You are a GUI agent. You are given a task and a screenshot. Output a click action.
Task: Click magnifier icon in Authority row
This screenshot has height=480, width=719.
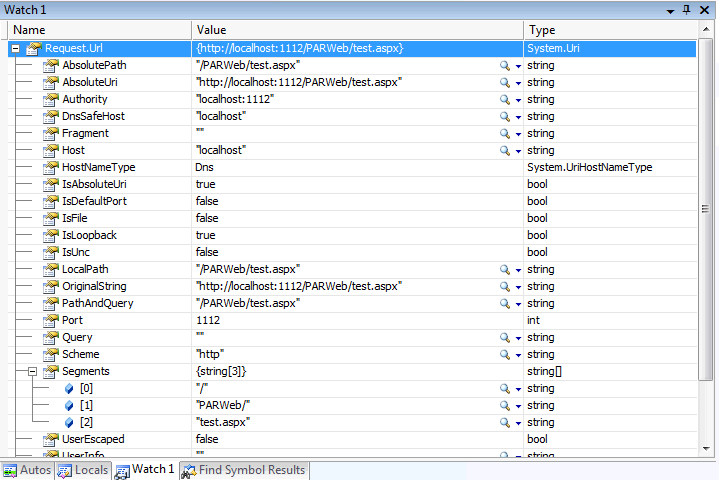[505, 99]
